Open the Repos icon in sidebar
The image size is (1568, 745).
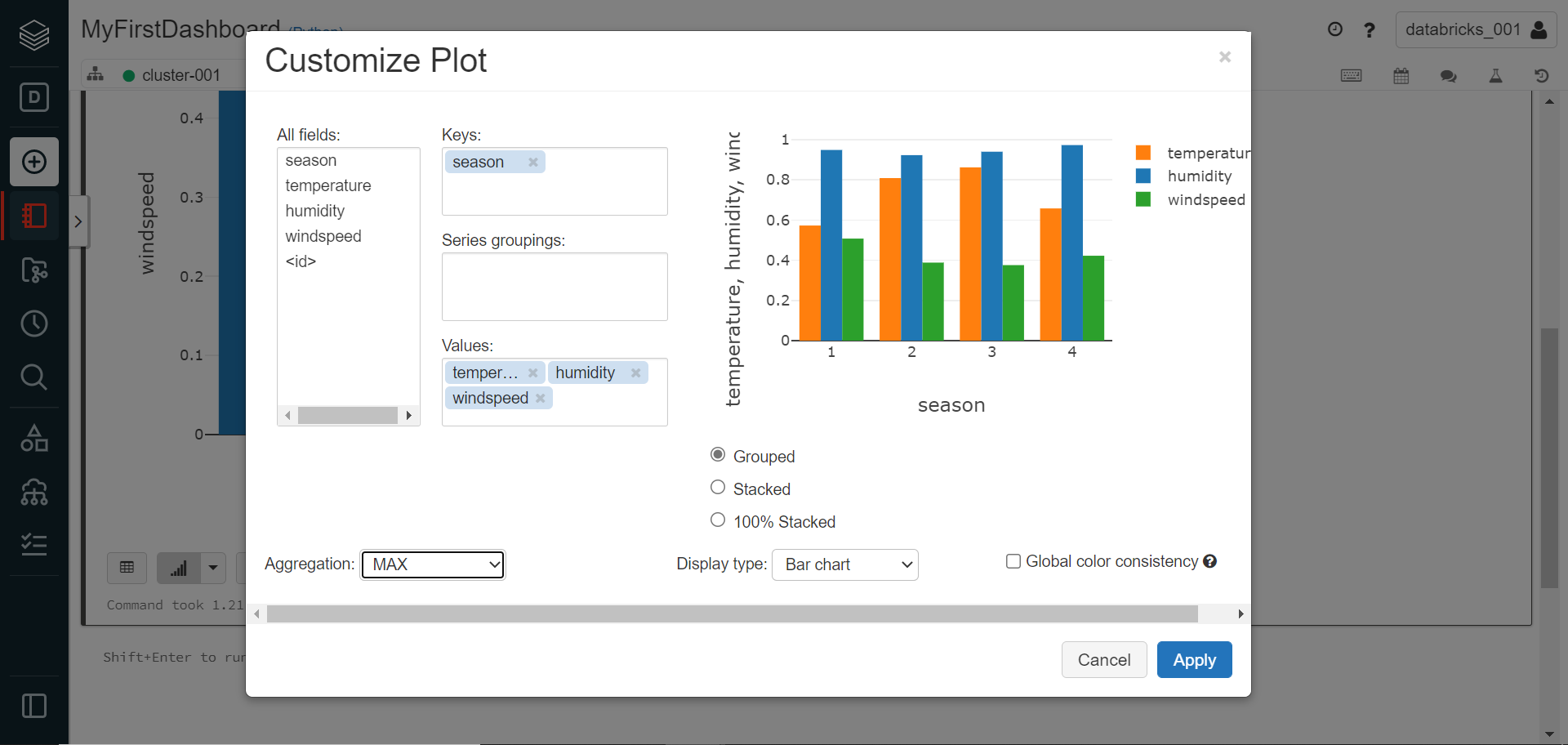[x=34, y=270]
